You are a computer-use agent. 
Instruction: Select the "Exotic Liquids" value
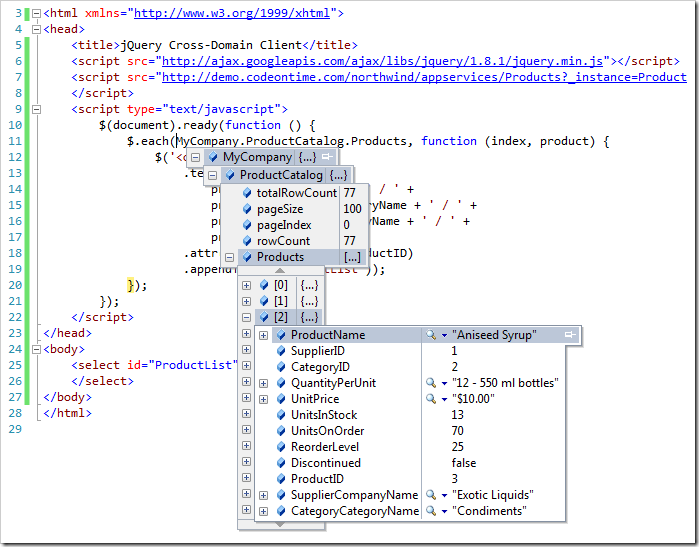point(493,495)
